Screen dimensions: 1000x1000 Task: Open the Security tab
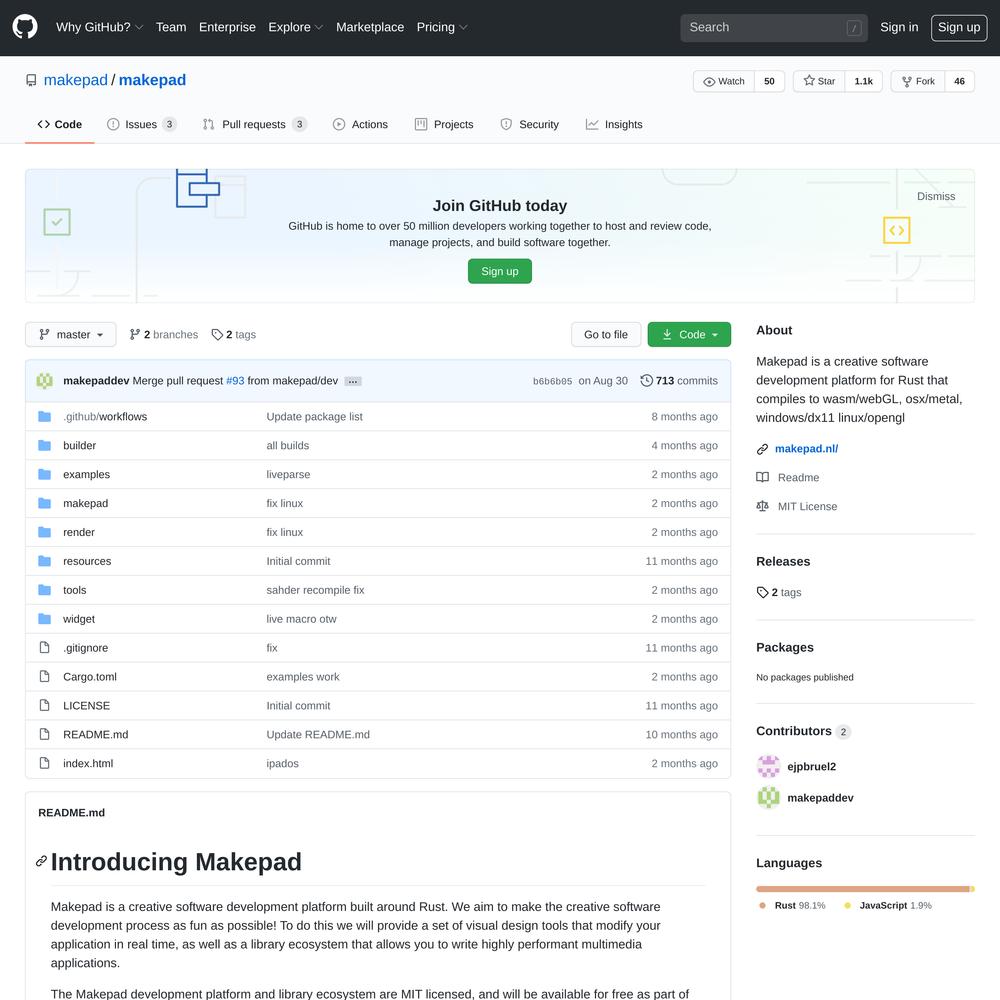click(x=529, y=124)
